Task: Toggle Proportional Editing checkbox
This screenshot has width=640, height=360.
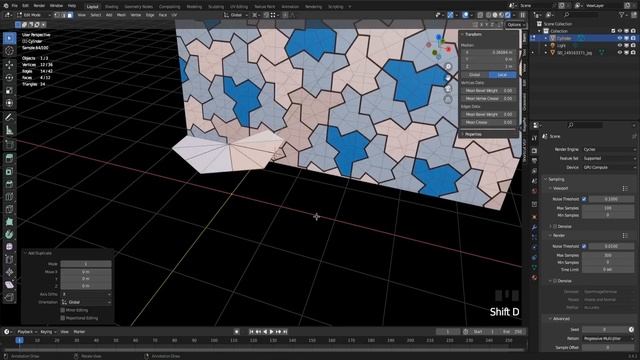Action: click(x=62, y=318)
